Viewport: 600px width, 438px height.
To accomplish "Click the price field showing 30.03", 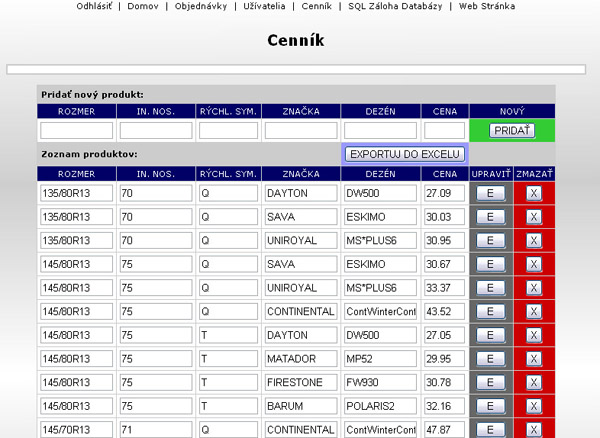I will 444,217.
